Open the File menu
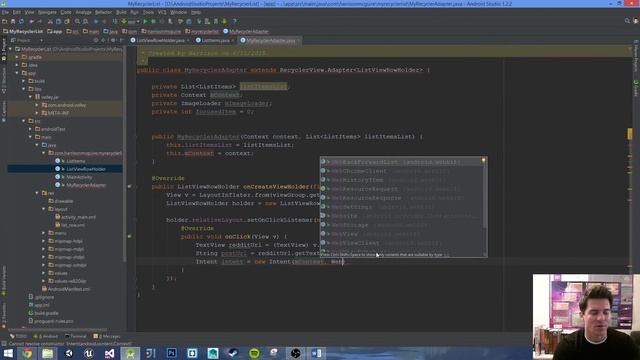 [x=5, y=12]
